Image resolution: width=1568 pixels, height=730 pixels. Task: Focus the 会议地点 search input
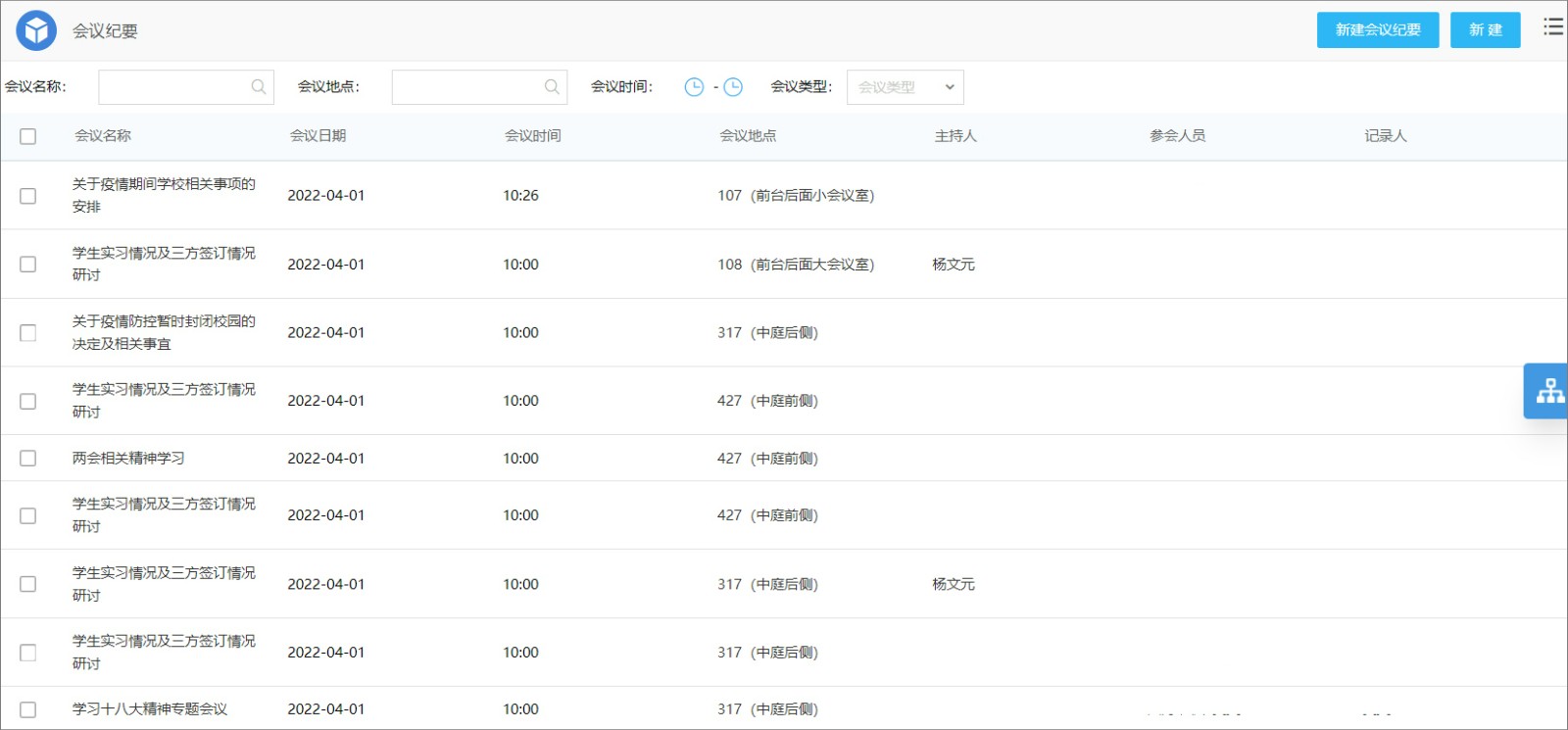tap(479, 87)
